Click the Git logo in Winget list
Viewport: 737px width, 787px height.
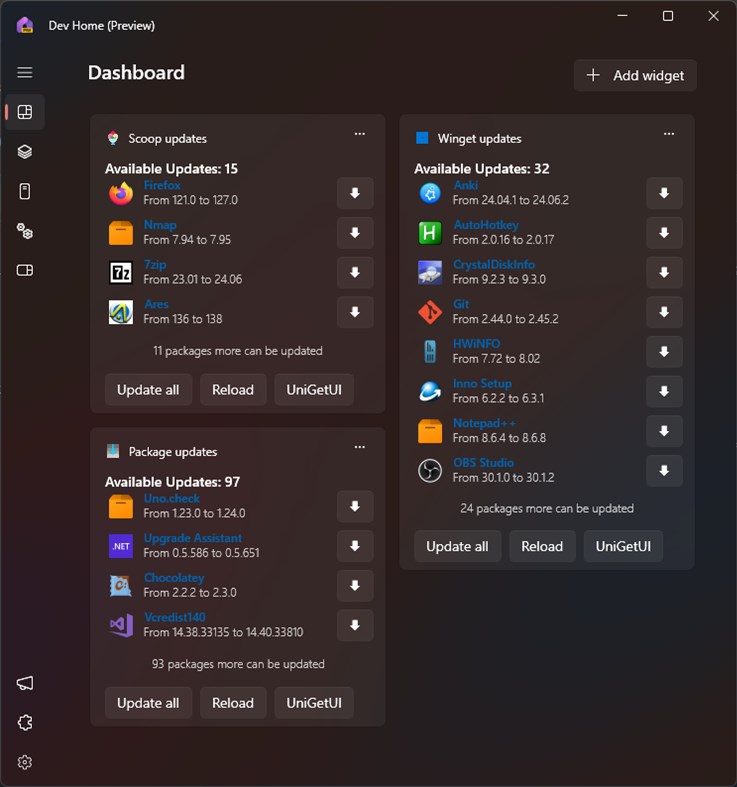(430, 312)
